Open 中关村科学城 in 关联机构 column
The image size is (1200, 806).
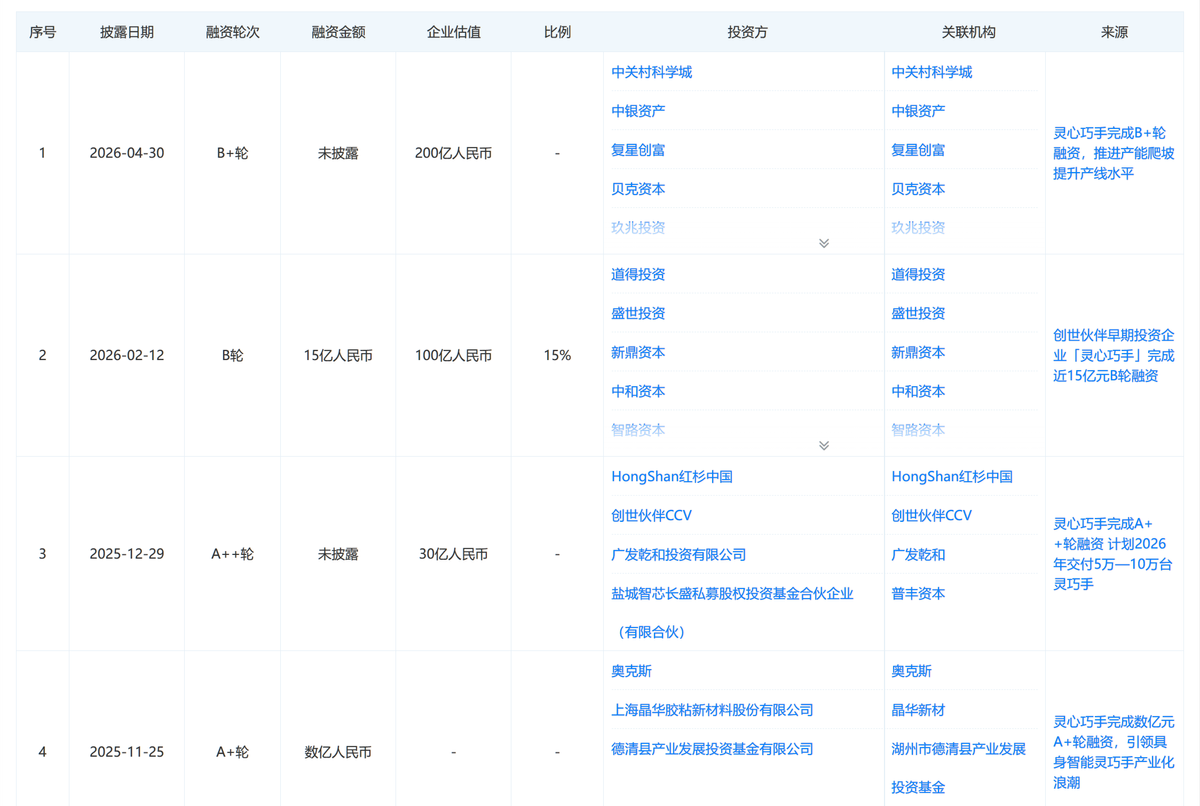coord(931,72)
